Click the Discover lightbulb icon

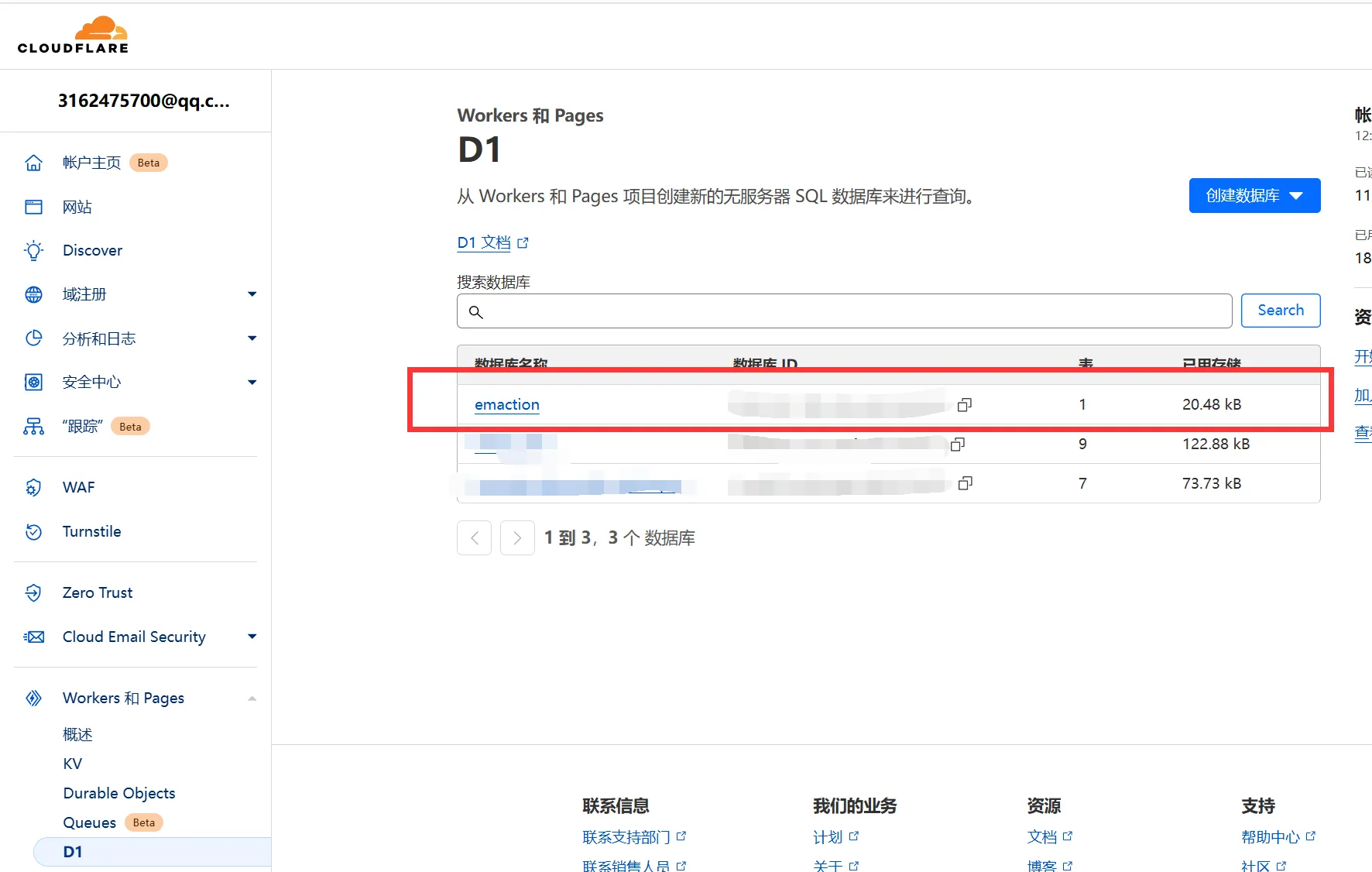click(x=34, y=250)
